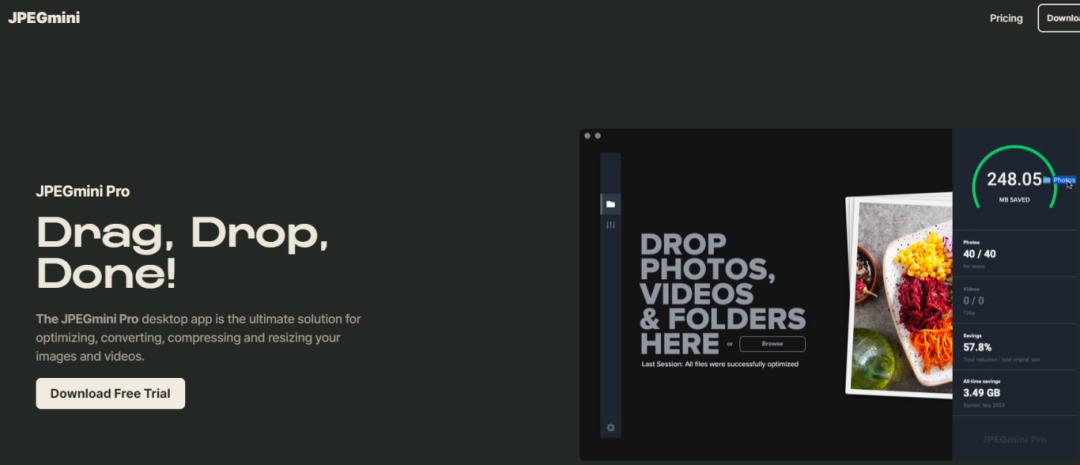The width and height of the screenshot is (1080, 465).
Task: Click the Download button in top navigation
Action: 1059,19
